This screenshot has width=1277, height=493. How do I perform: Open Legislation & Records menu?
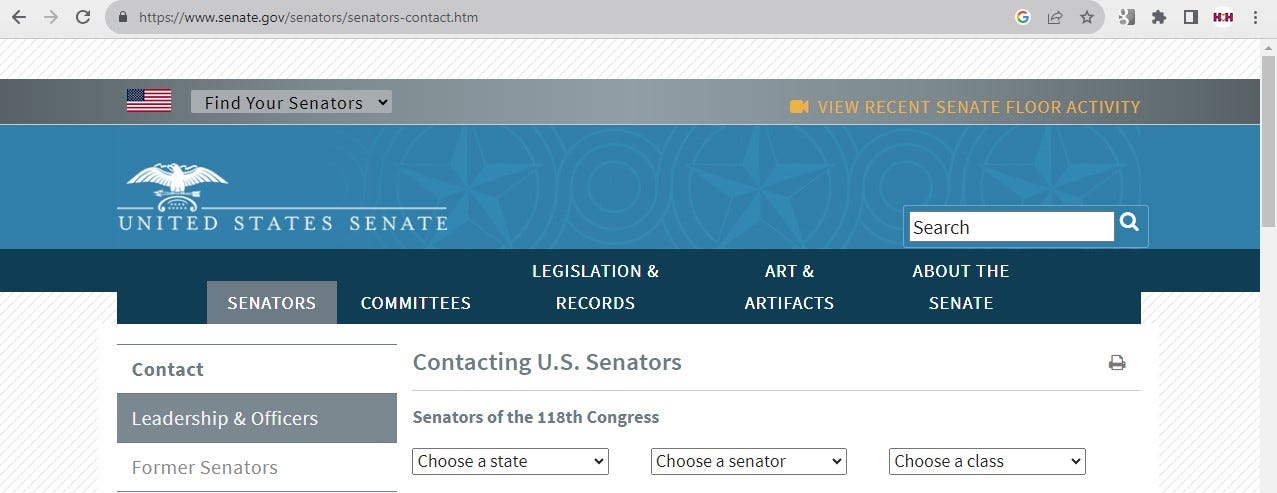595,287
